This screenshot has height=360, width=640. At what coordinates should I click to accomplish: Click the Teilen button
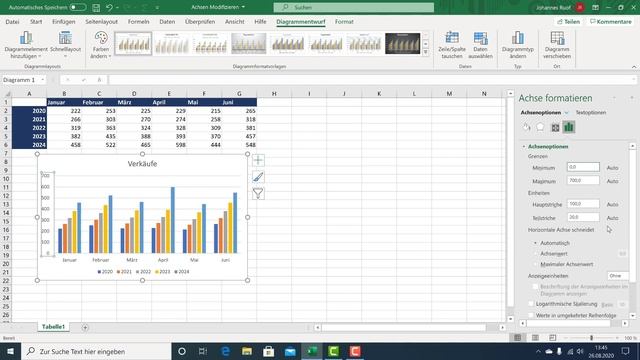point(569,22)
